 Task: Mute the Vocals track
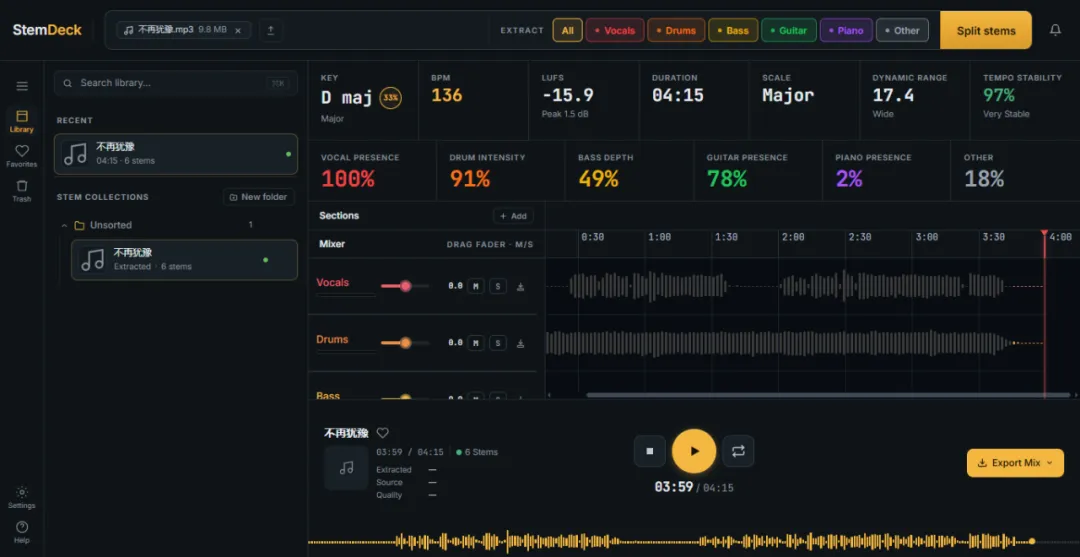475,286
